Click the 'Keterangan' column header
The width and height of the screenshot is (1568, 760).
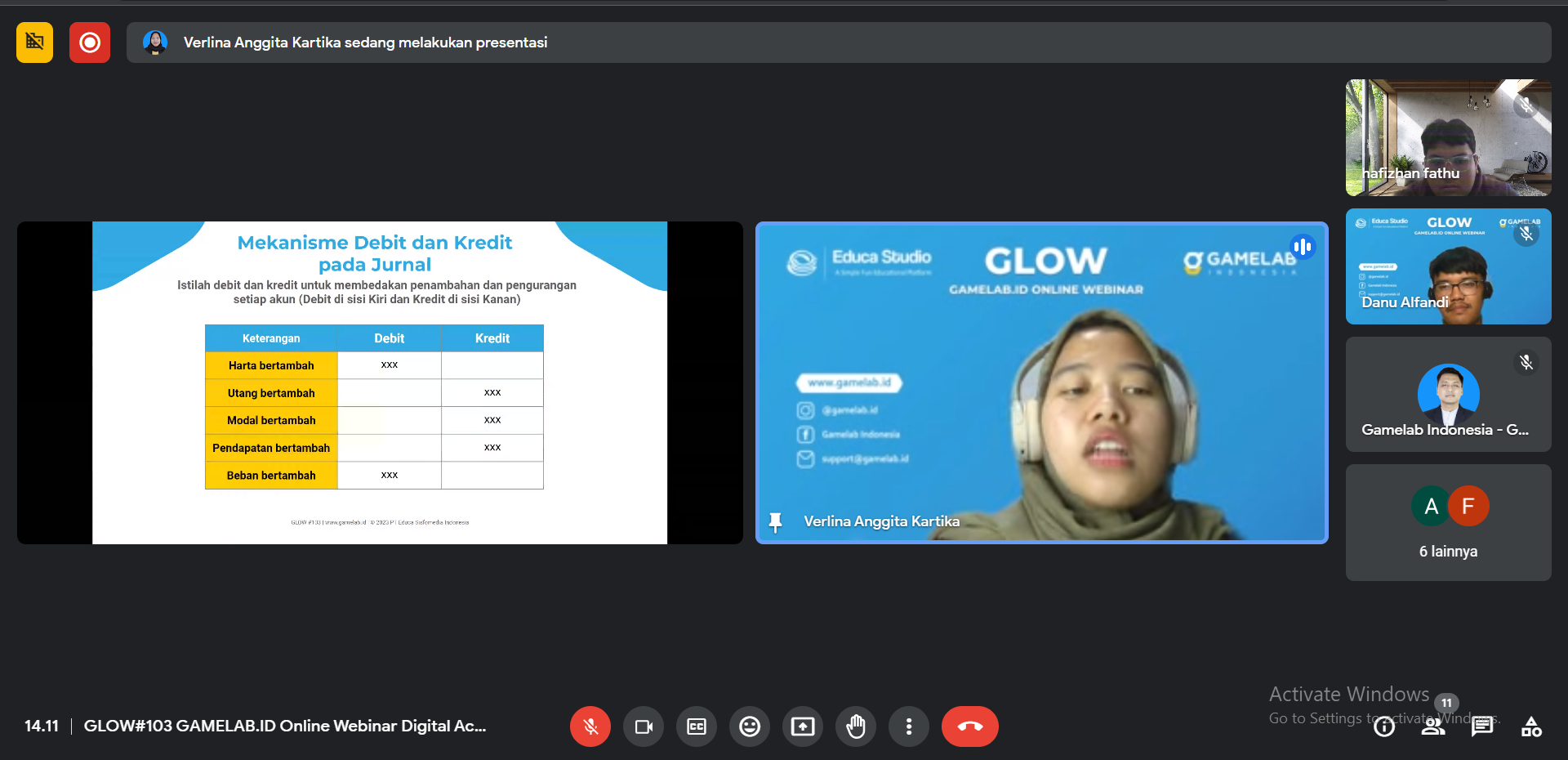(271, 338)
